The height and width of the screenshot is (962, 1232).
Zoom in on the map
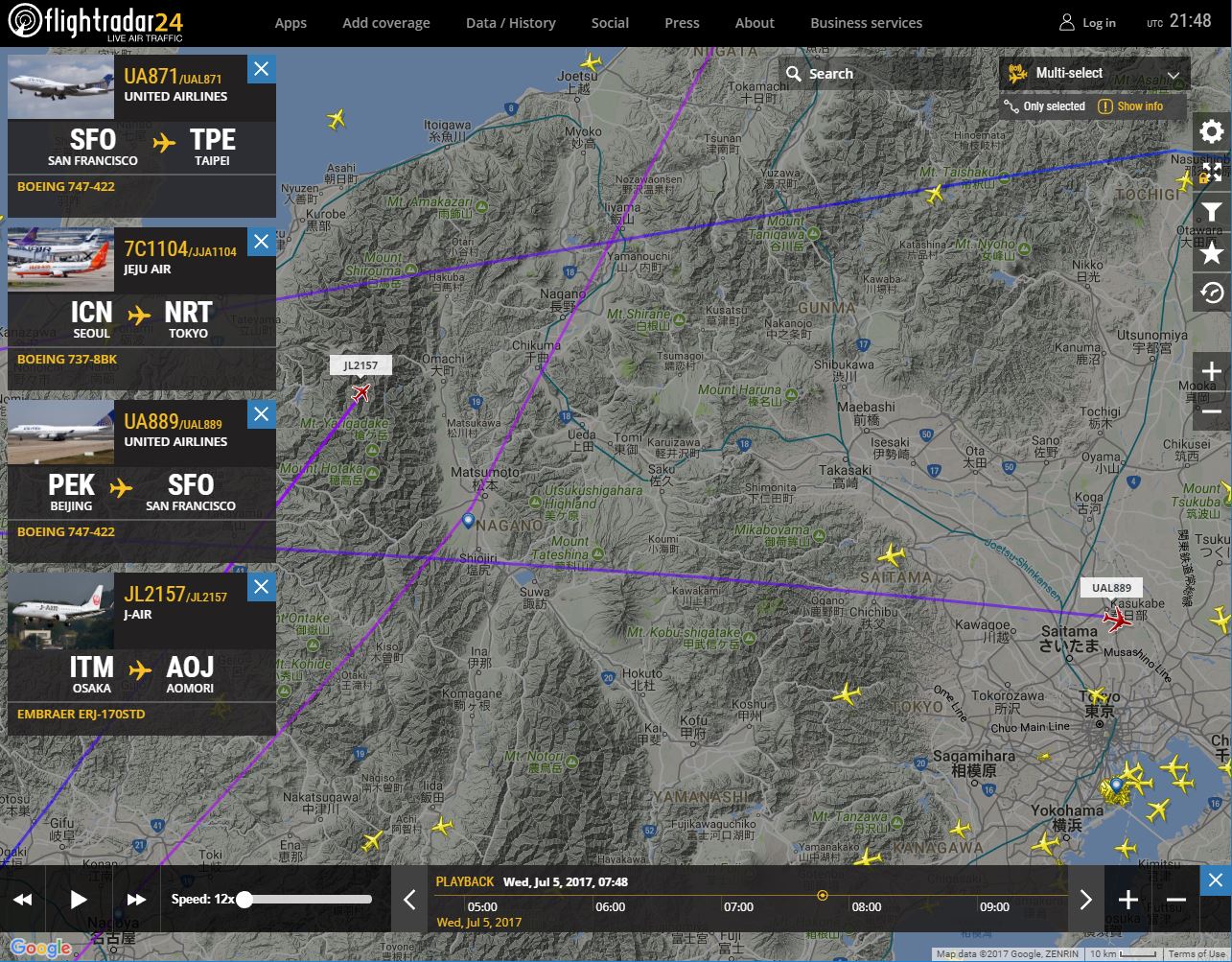click(x=1212, y=372)
